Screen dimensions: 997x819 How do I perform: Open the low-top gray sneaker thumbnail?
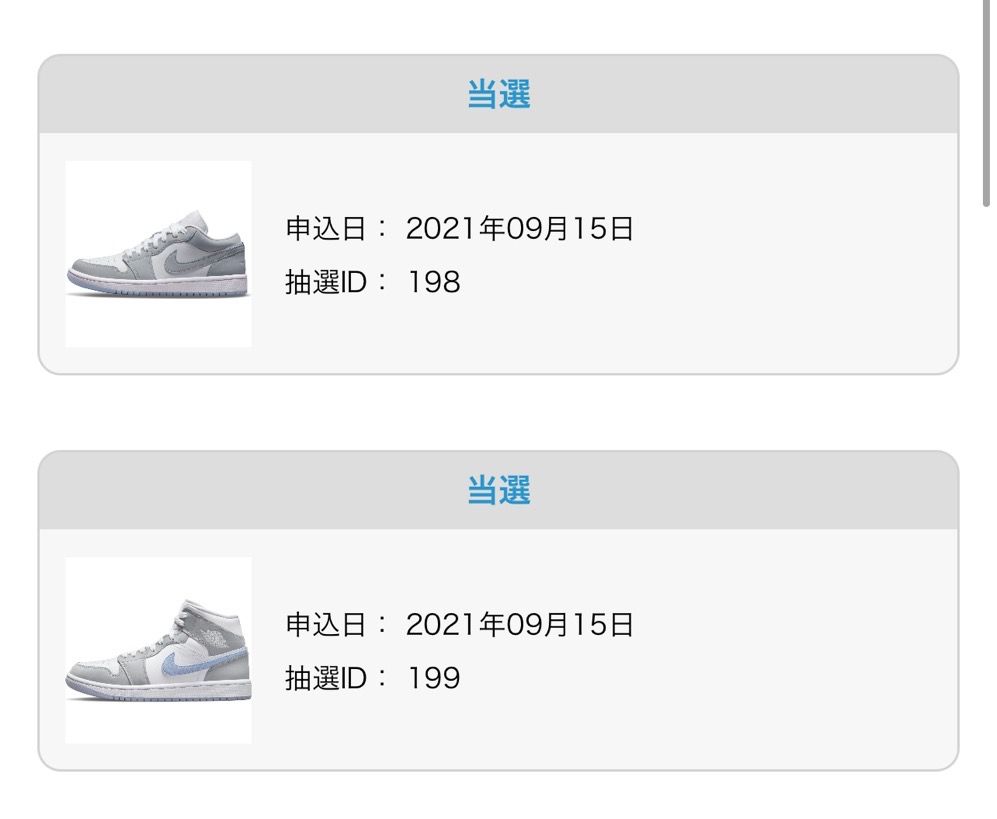point(158,254)
